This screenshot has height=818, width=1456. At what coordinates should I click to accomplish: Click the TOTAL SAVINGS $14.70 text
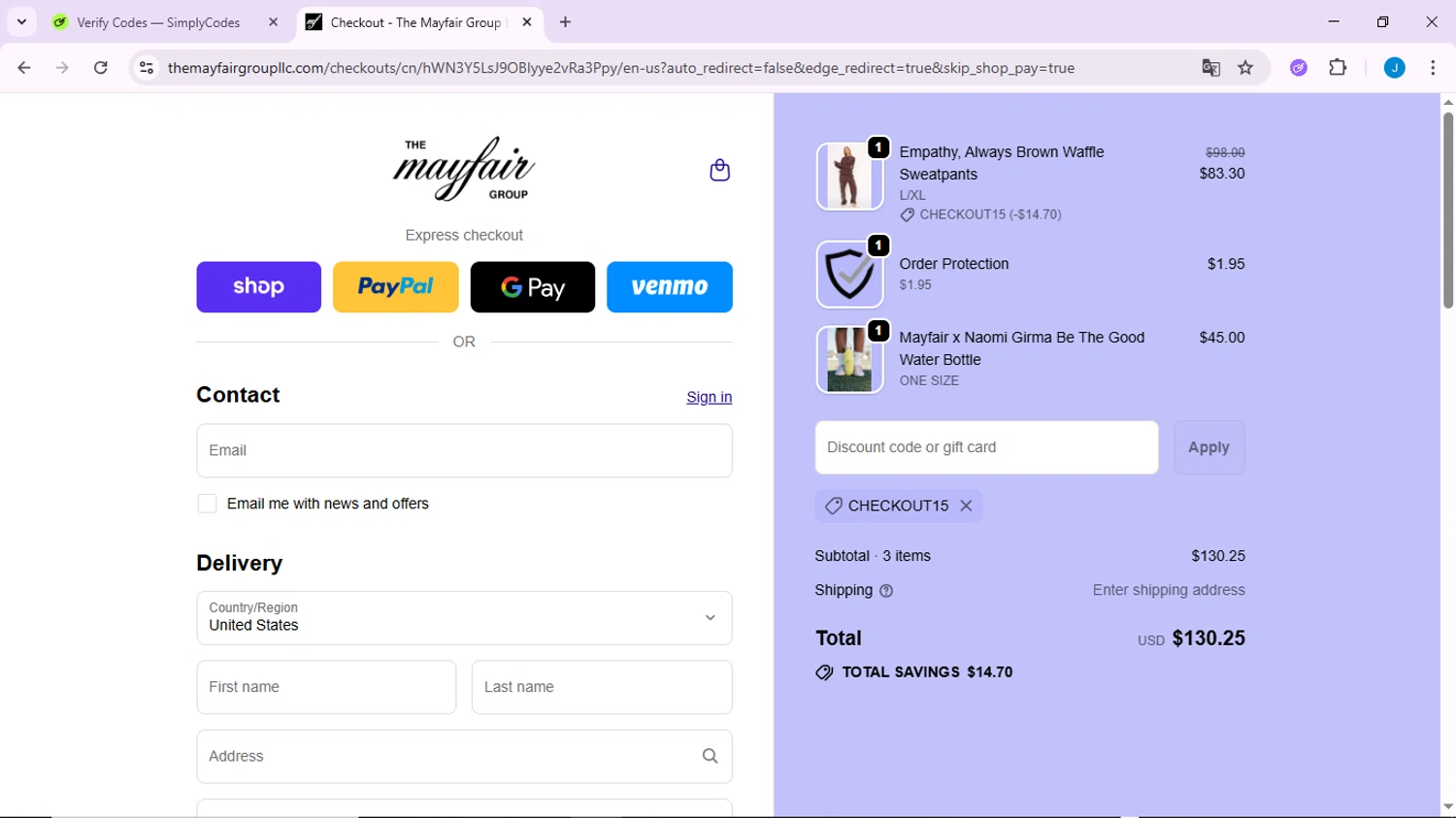point(927,671)
